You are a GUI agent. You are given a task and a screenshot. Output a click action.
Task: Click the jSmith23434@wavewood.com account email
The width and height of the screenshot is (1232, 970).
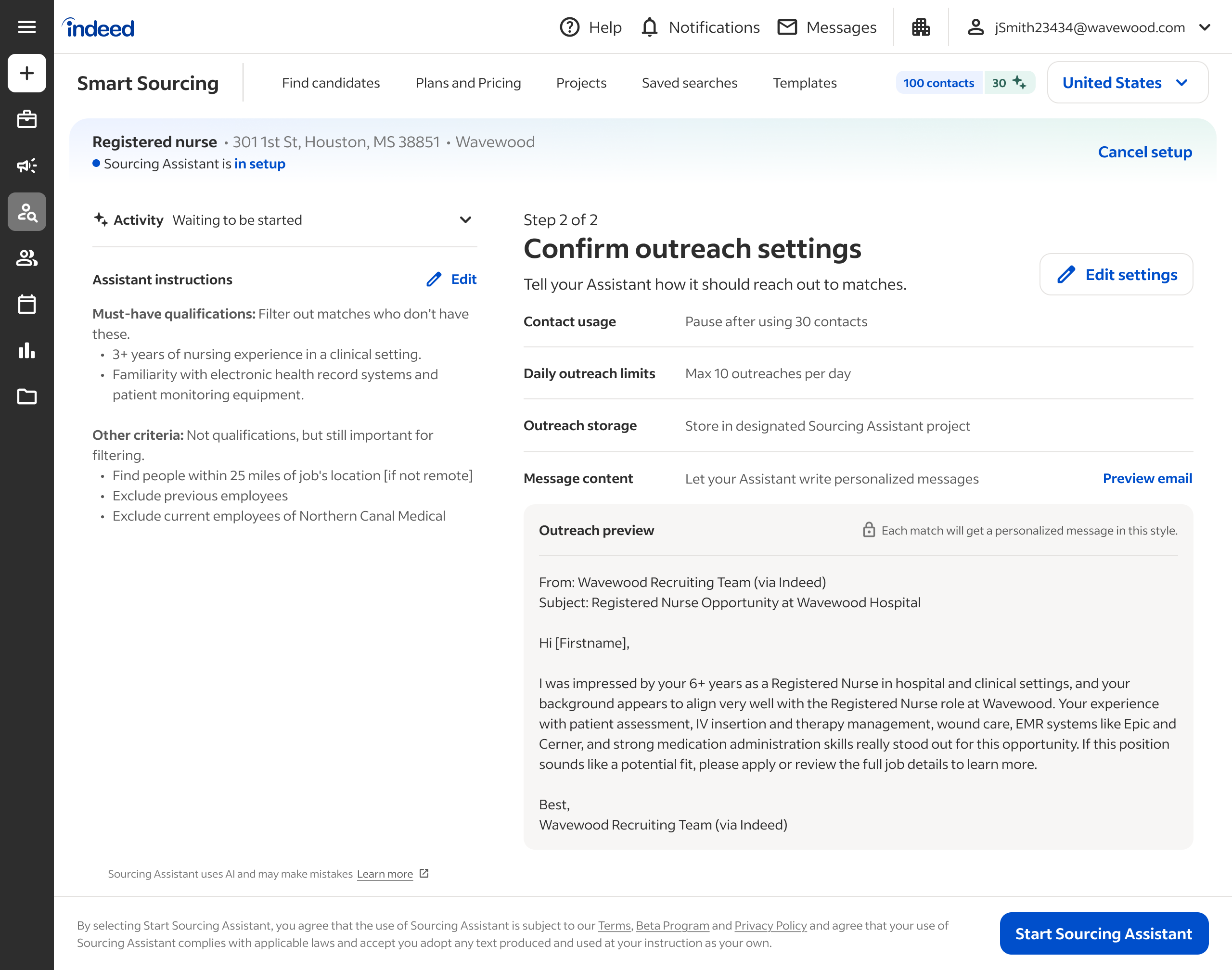[x=1090, y=27]
